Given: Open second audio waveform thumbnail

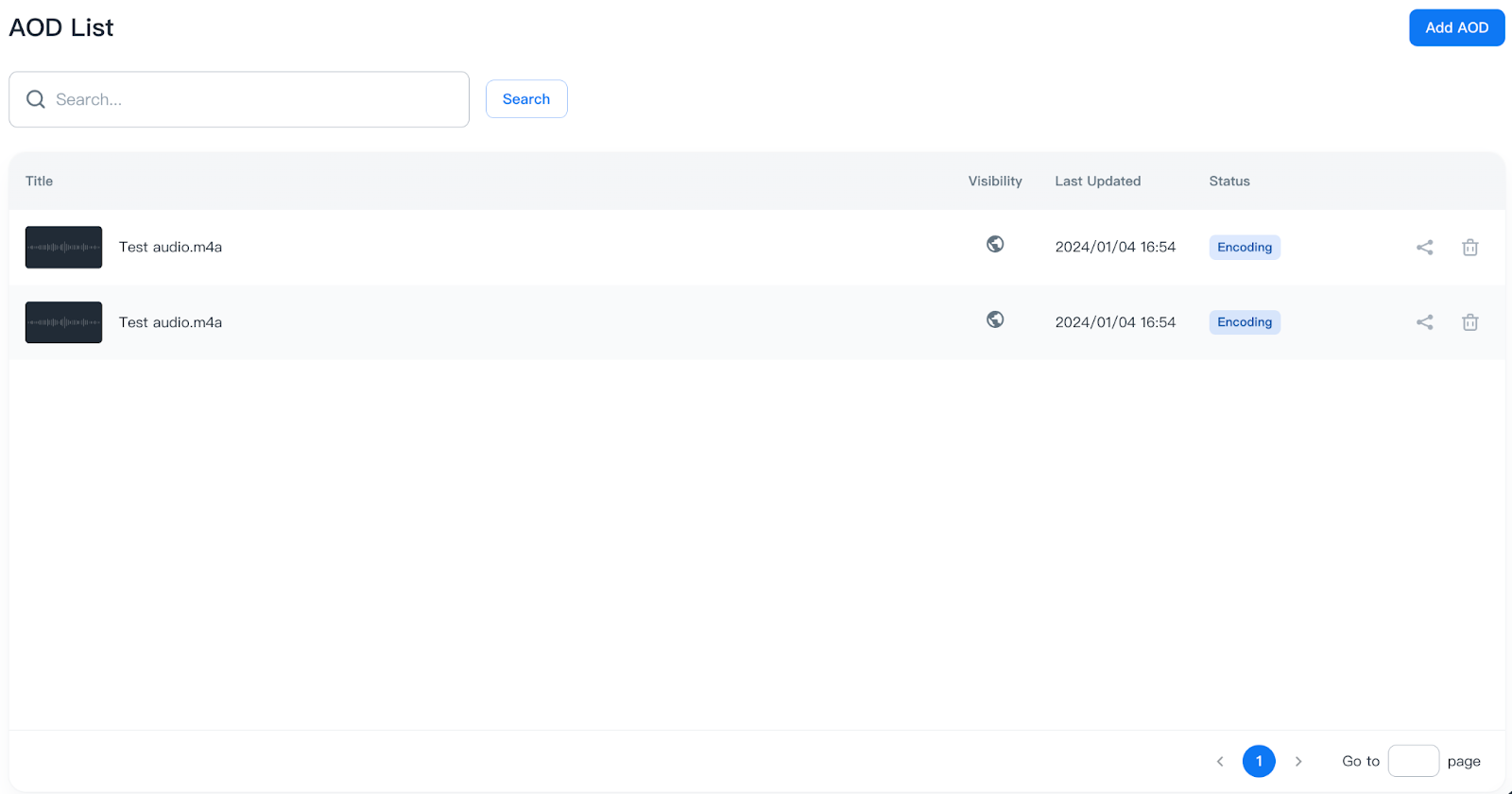Looking at the screenshot, I should (63, 322).
